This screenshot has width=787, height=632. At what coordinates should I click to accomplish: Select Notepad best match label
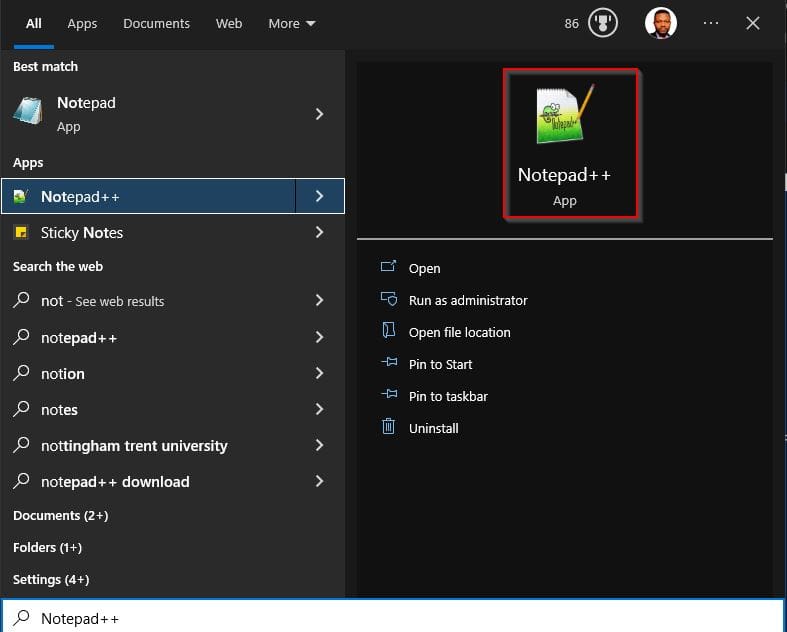[x=86, y=103]
